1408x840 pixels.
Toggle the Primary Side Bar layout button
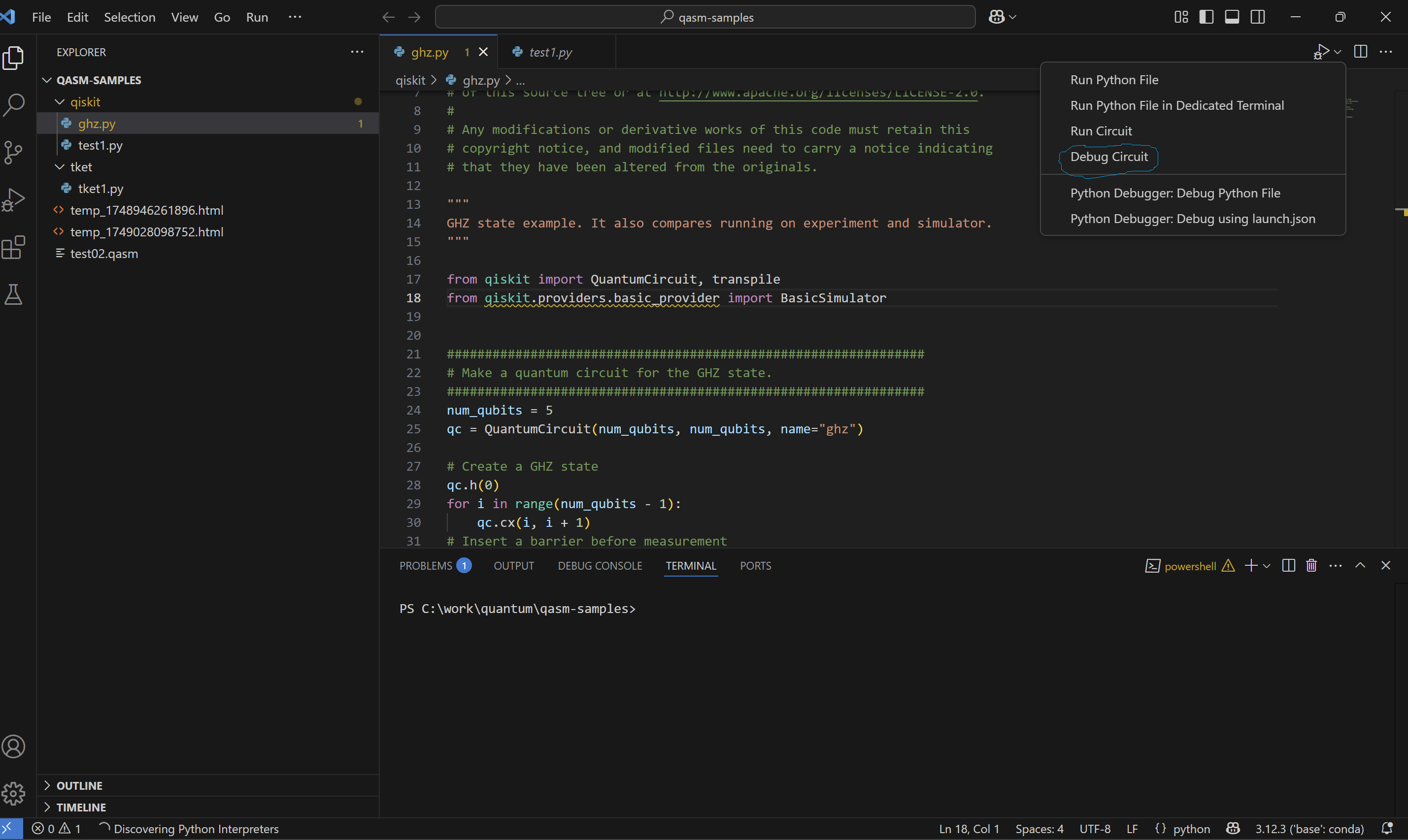point(1207,17)
